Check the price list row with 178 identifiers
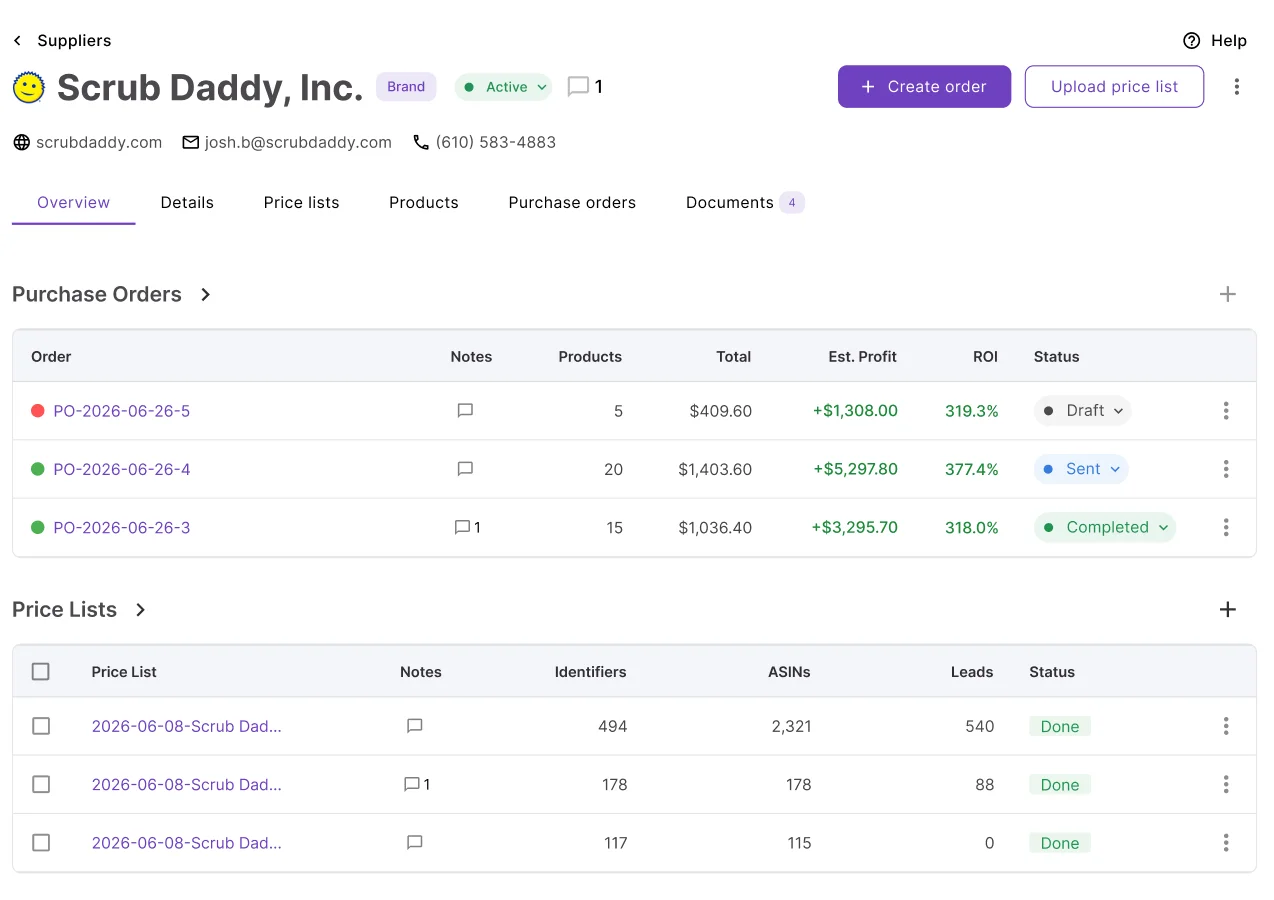Screen dimensions: 1274x900 [41, 785]
